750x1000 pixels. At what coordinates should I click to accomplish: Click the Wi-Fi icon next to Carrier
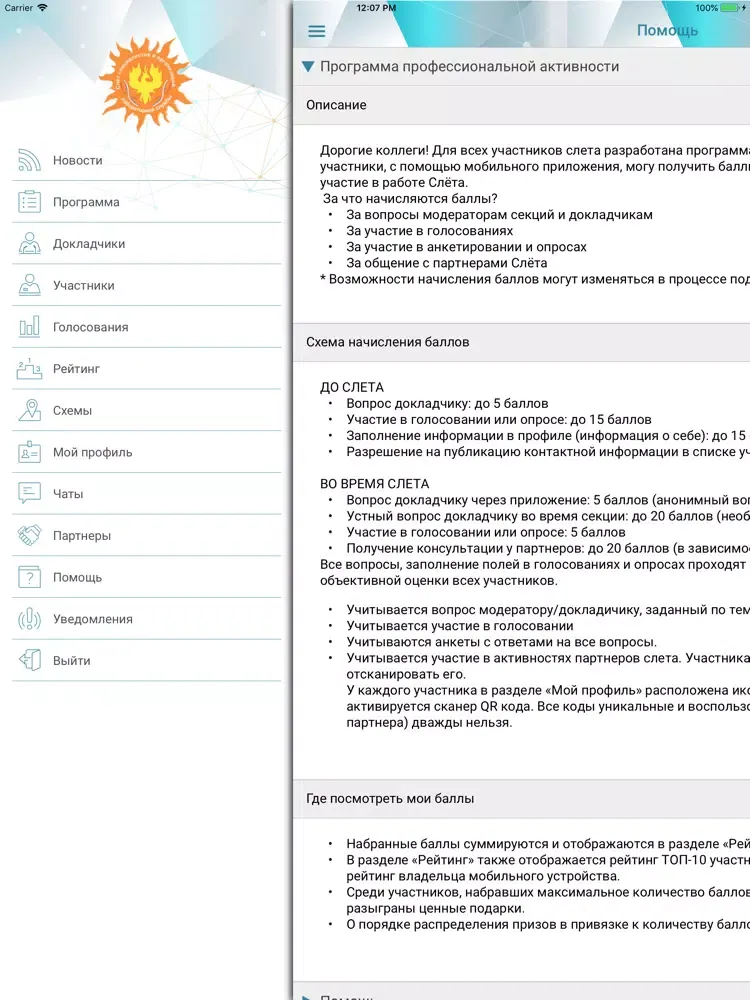(42, 8)
